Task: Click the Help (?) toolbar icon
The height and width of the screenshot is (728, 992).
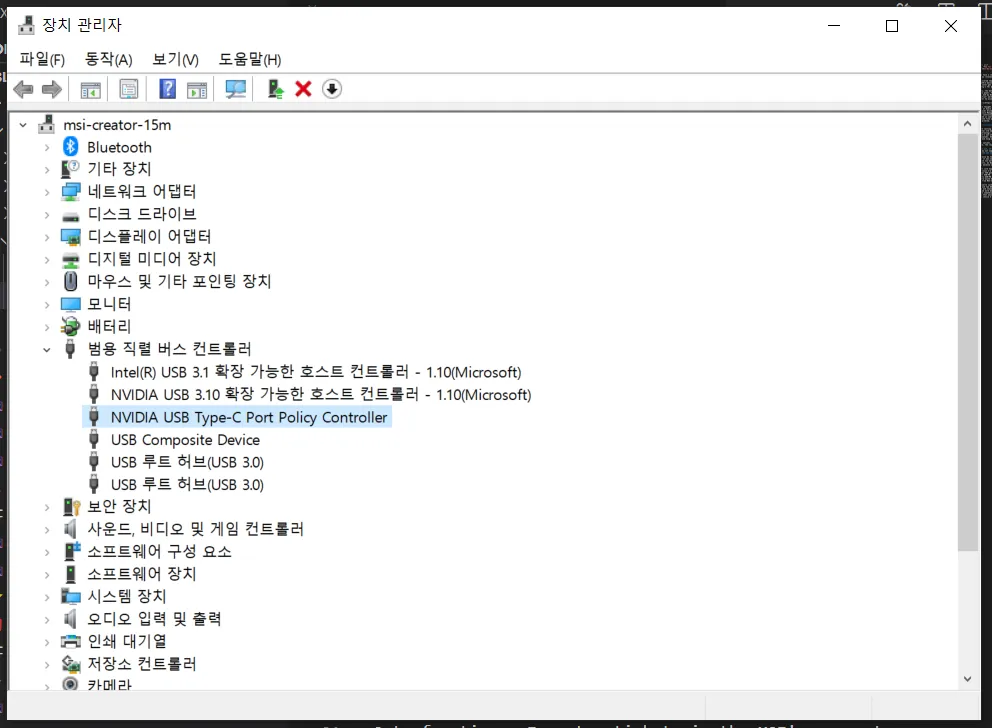Action: (167, 89)
